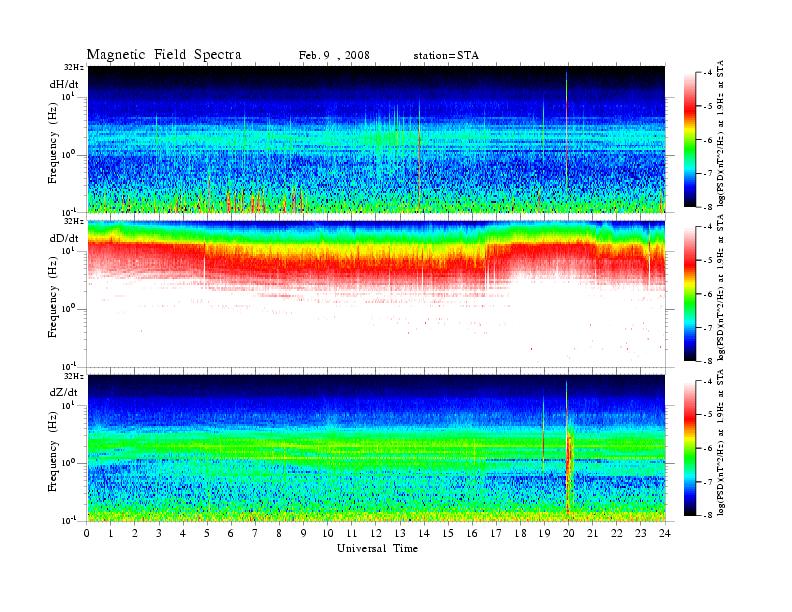Click the hour 0 tick label
The width and height of the screenshot is (792, 612).
click(x=87, y=534)
